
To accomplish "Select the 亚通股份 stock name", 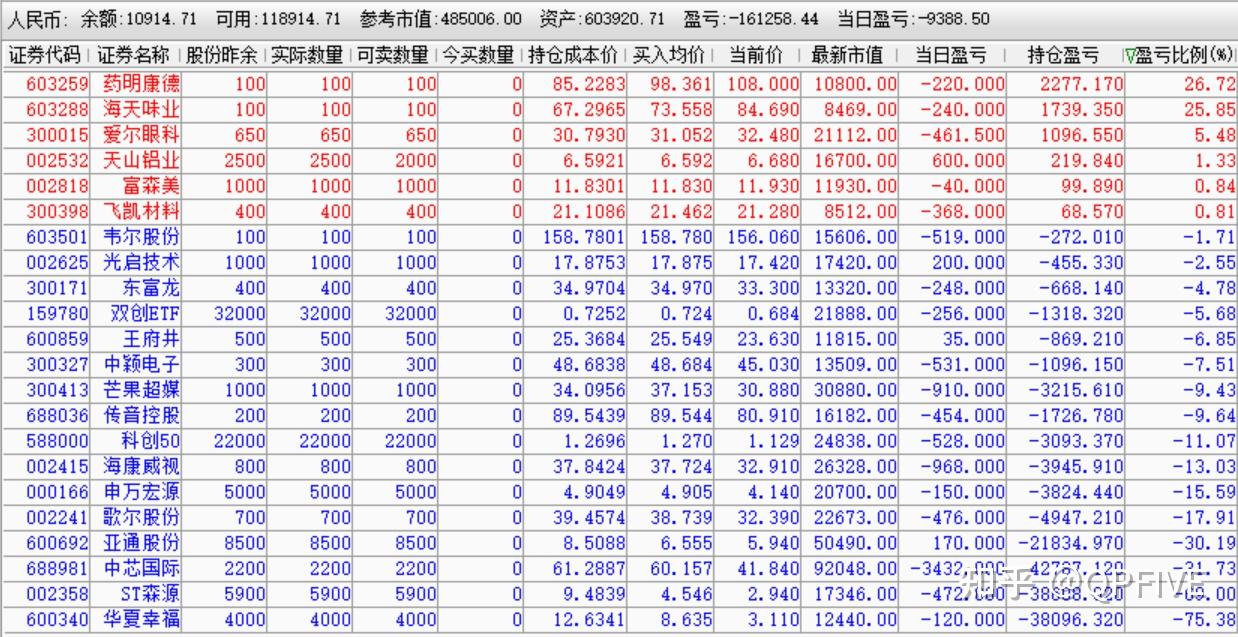I will [141, 543].
